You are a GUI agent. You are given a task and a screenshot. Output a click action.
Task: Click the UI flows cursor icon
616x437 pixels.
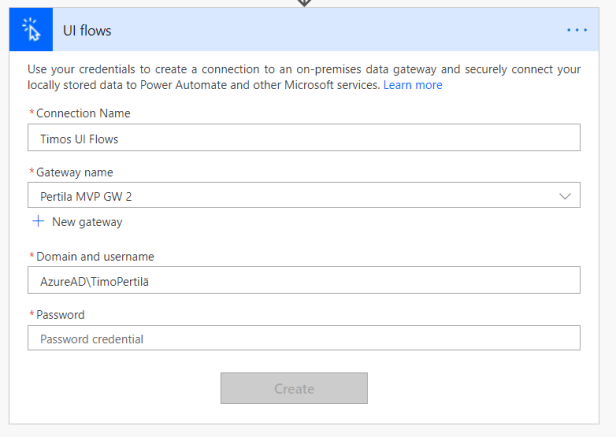pyautogui.click(x=30, y=31)
